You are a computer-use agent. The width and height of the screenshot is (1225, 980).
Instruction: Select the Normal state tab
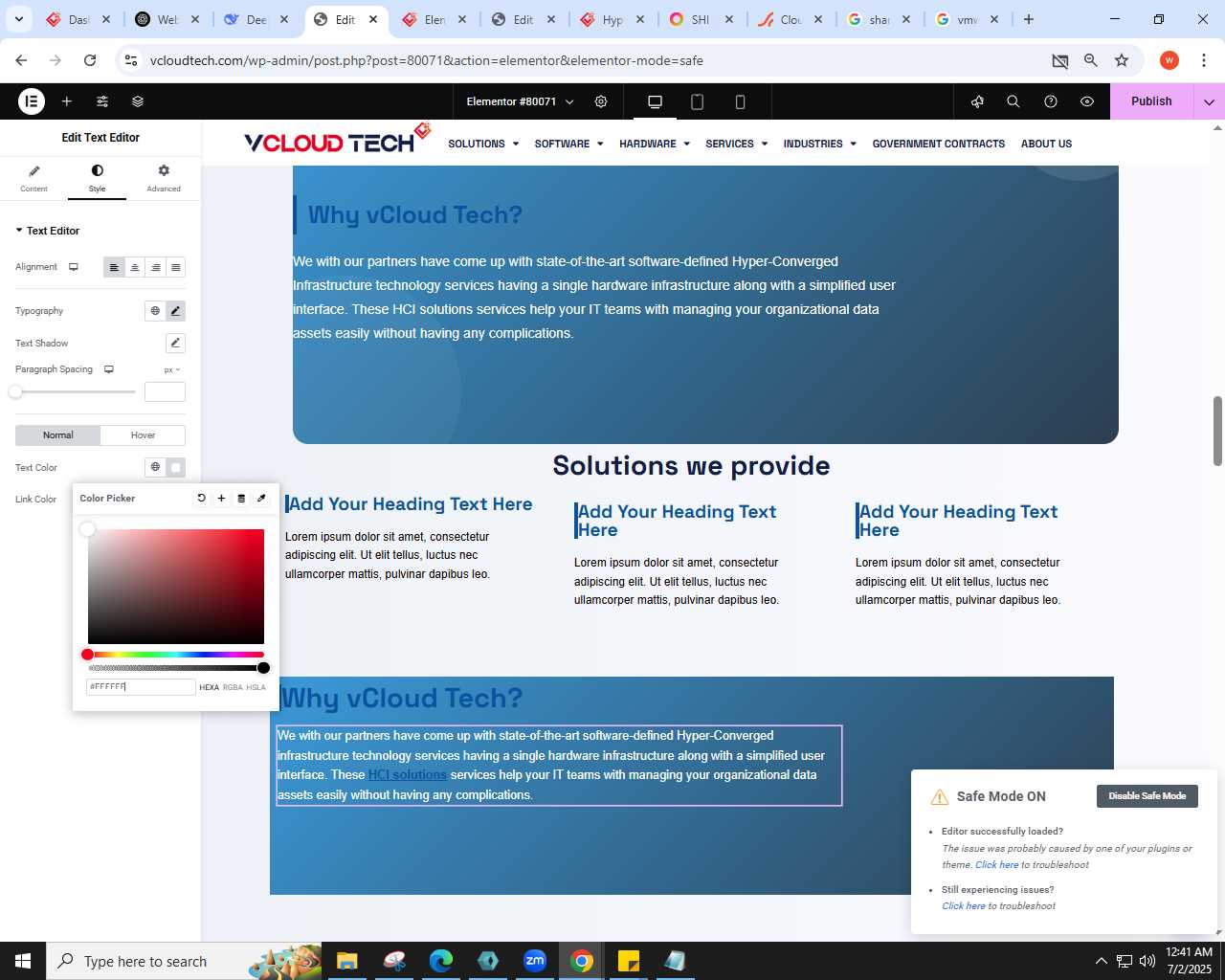coord(57,435)
